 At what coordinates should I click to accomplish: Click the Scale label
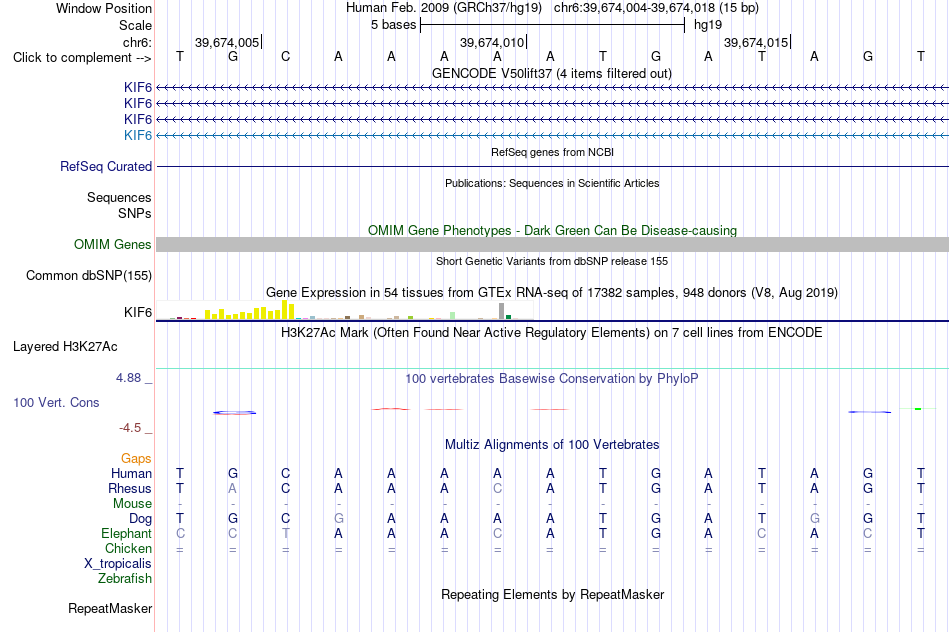click(x=135, y=25)
